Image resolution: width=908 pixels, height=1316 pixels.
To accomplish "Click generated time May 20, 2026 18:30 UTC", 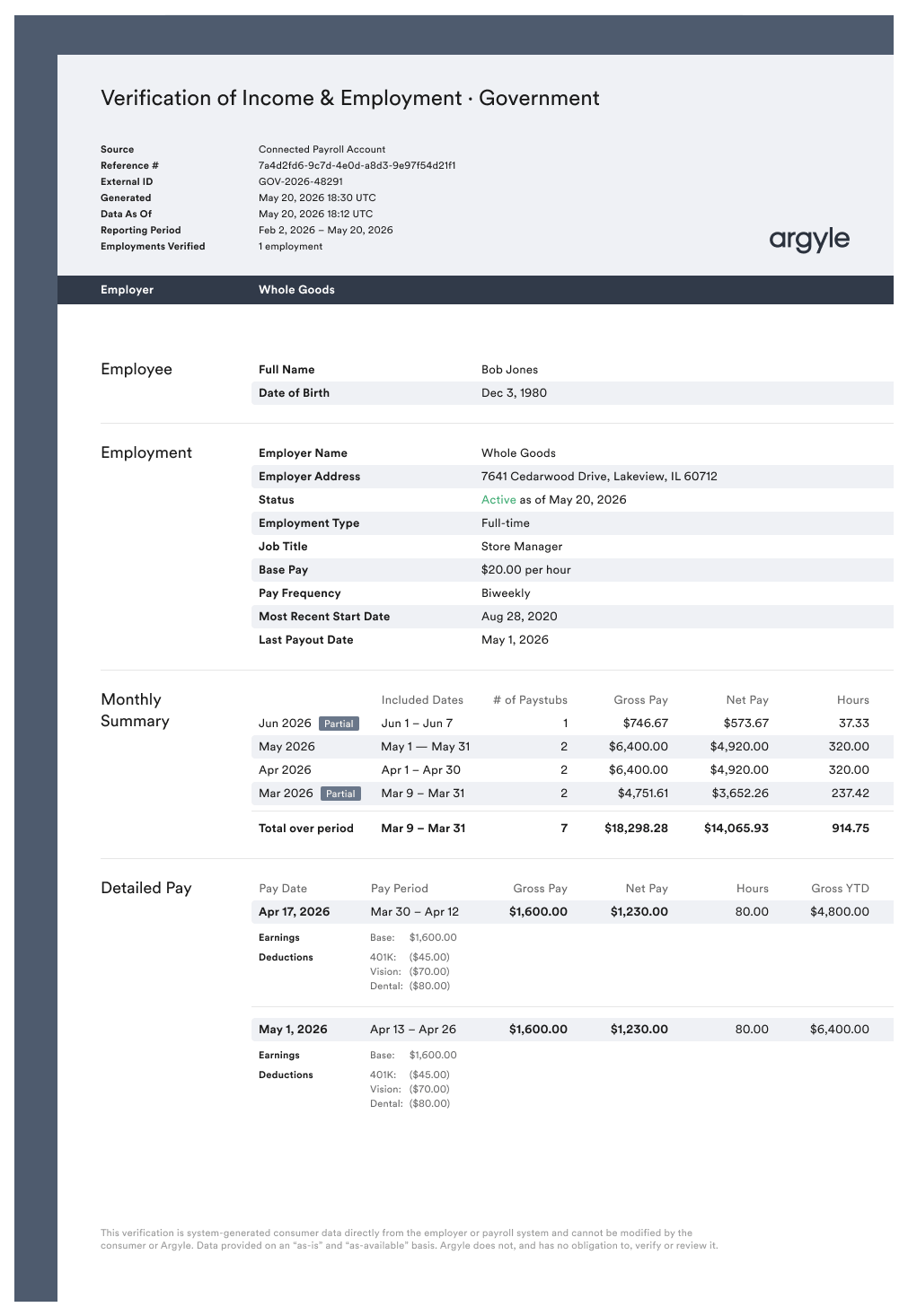I will [x=317, y=197].
